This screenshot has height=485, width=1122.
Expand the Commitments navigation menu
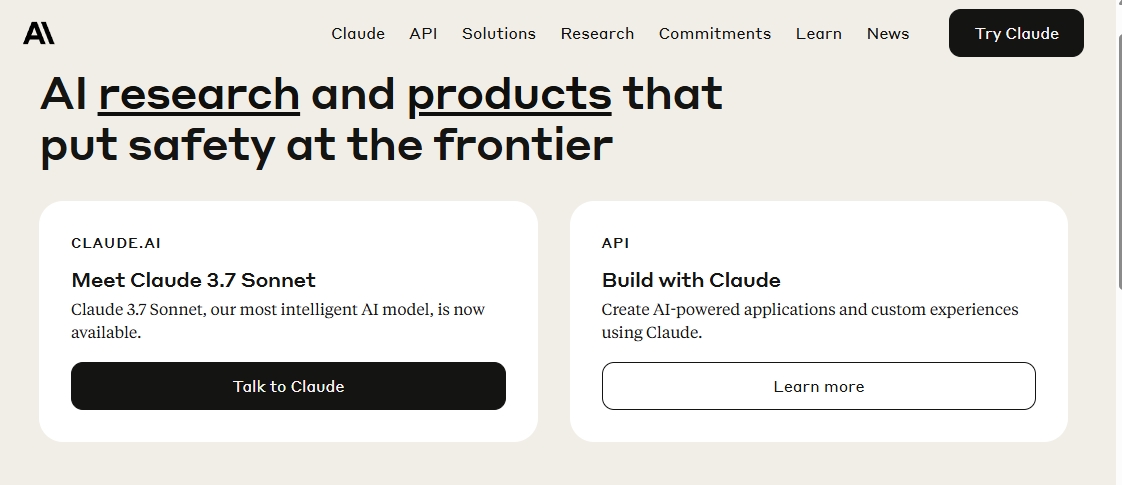(x=714, y=33)
